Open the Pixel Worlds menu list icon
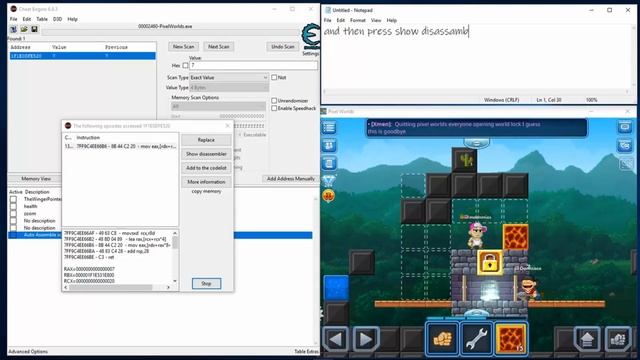This screenshot has height=360, width=640. (x=329, y=128)
